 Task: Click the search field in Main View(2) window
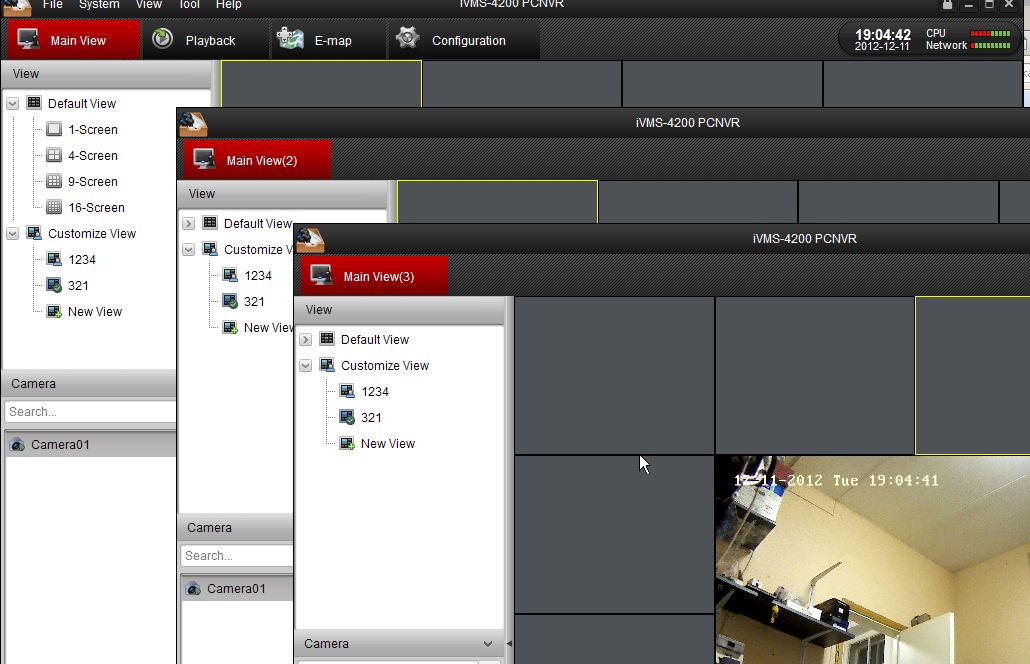click(237, 556)
